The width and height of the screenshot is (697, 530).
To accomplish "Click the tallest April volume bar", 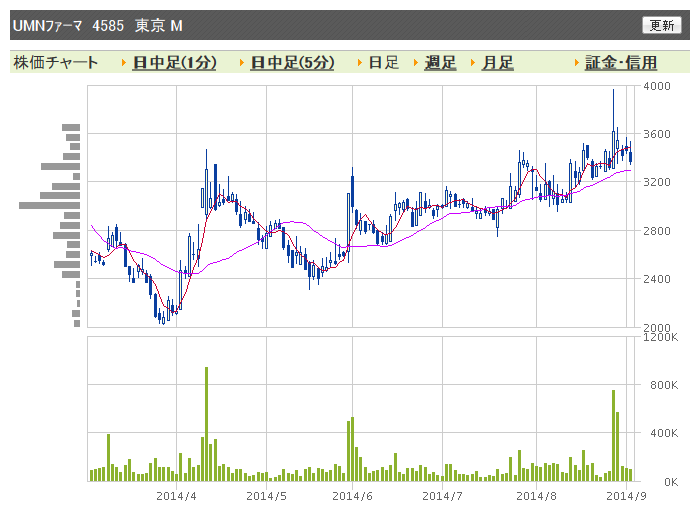I will pos(206,424).
